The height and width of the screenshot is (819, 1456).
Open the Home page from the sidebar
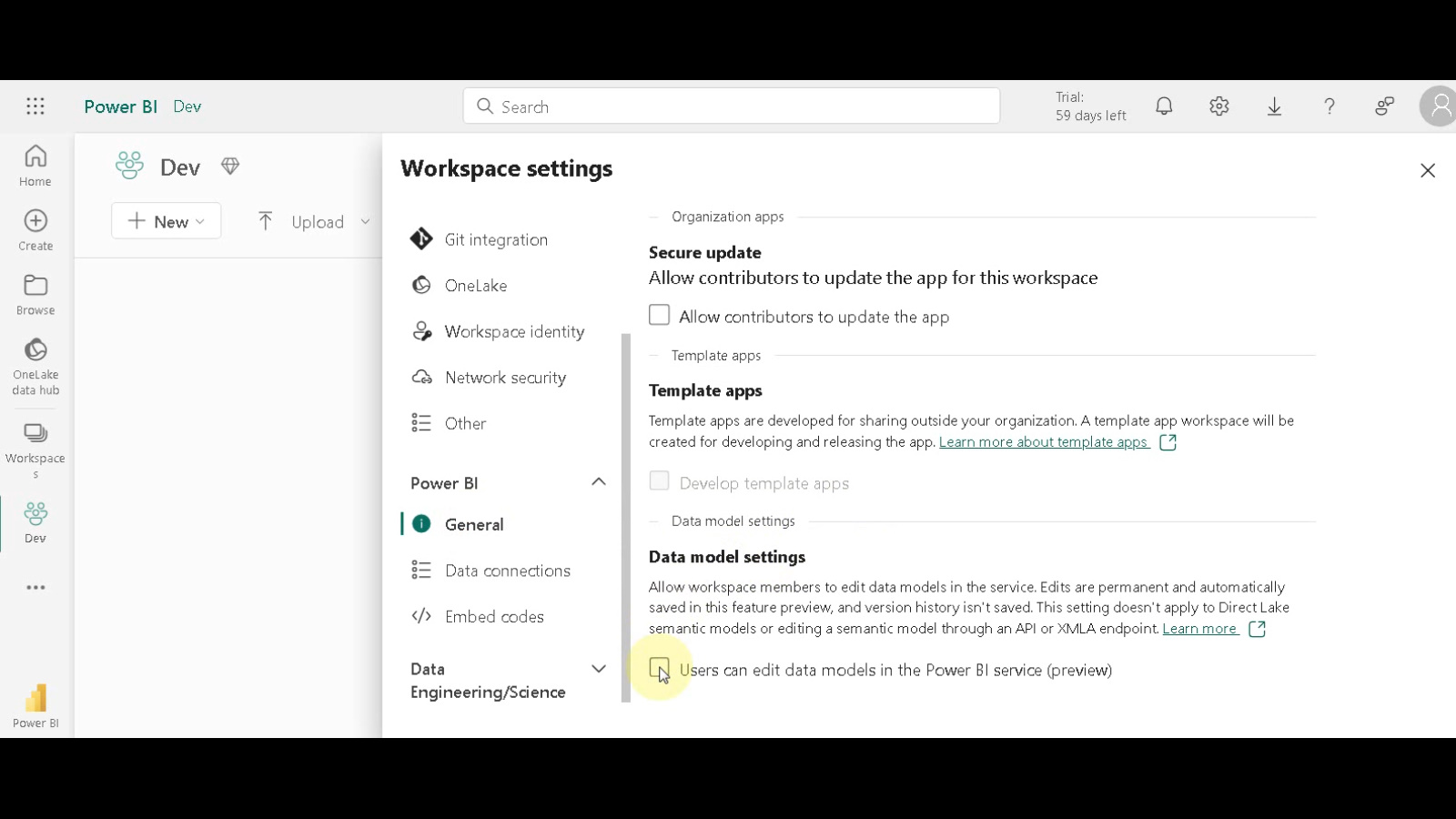click(35, 164)
